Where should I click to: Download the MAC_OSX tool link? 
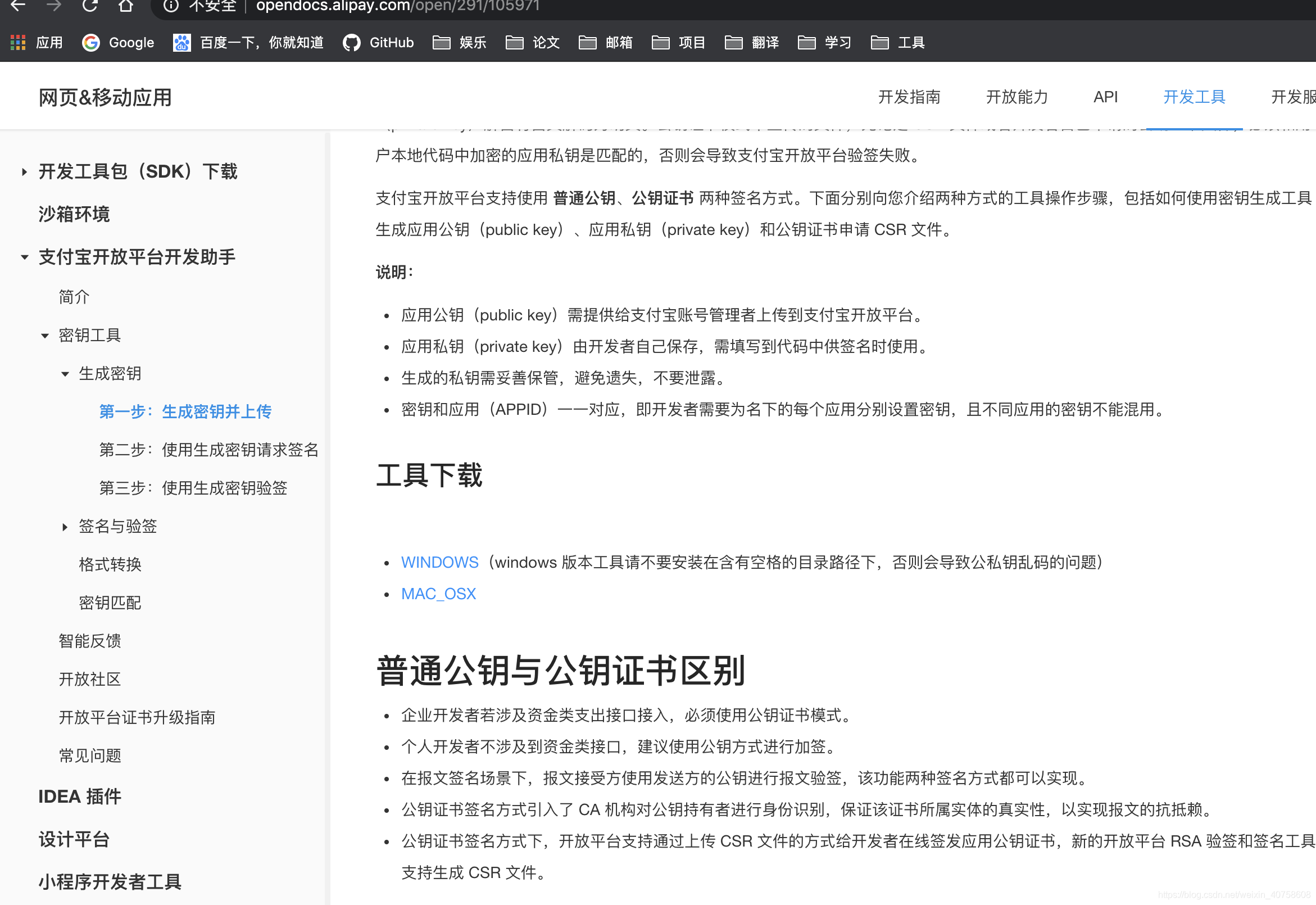pos(438,594)
